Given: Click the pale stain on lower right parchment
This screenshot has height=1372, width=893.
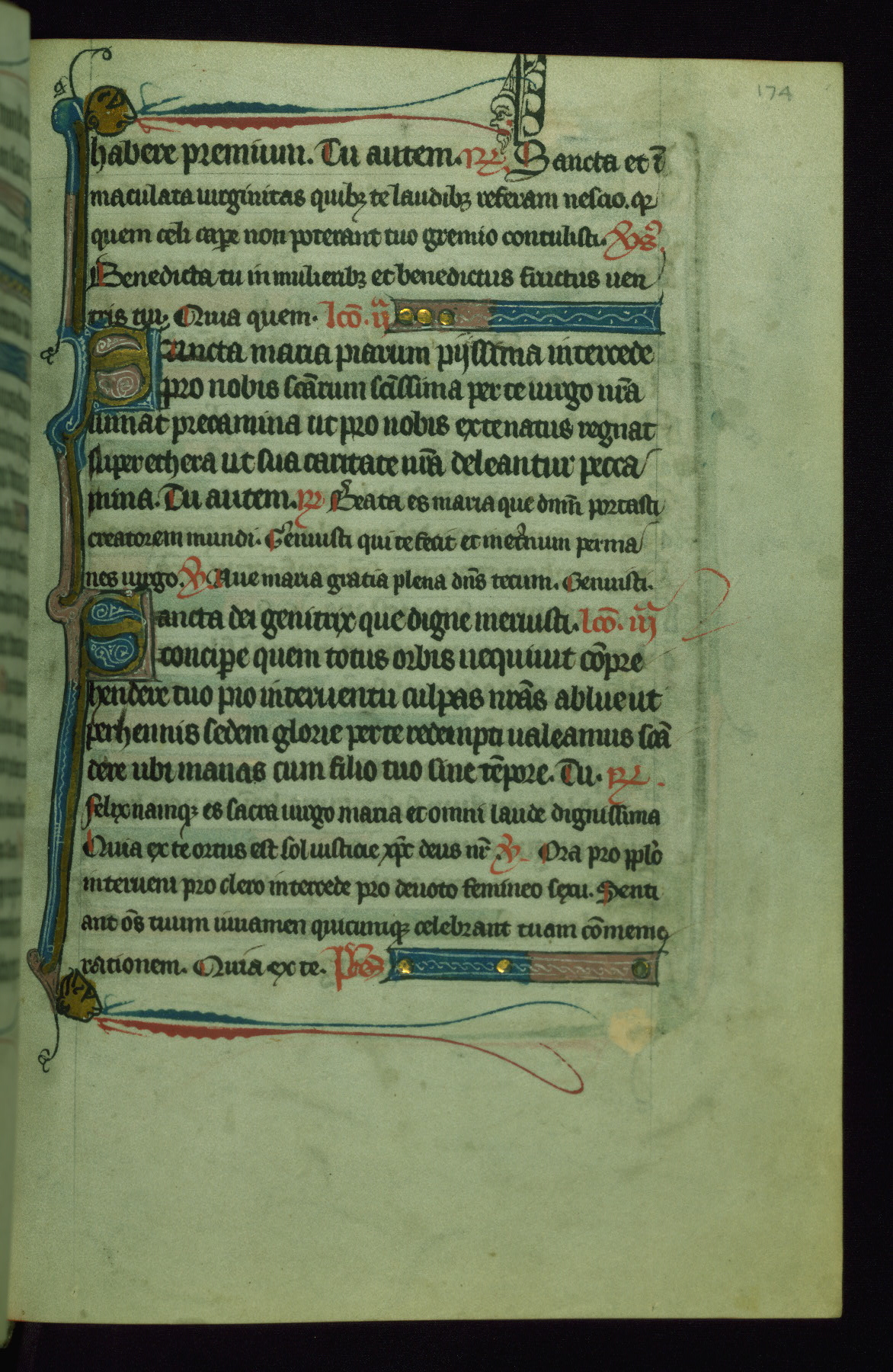Looking at the screenshot, I should pos(630,1027).
